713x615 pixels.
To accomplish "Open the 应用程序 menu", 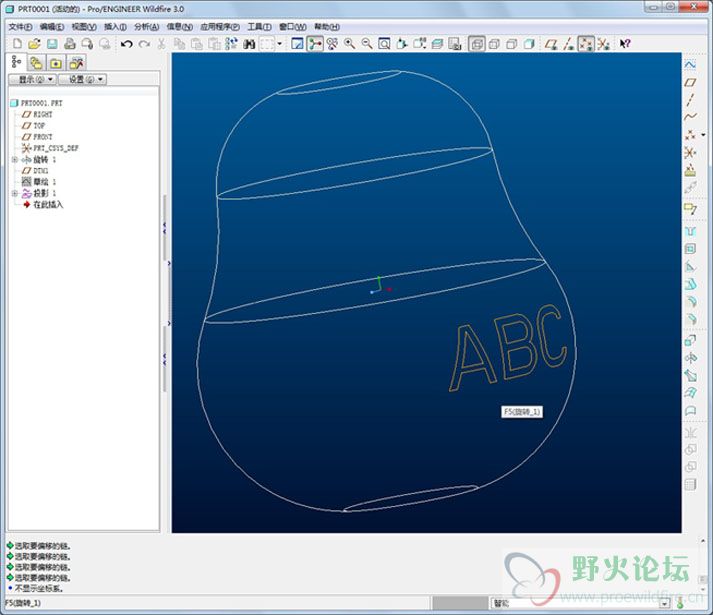I will click(220, 27).
